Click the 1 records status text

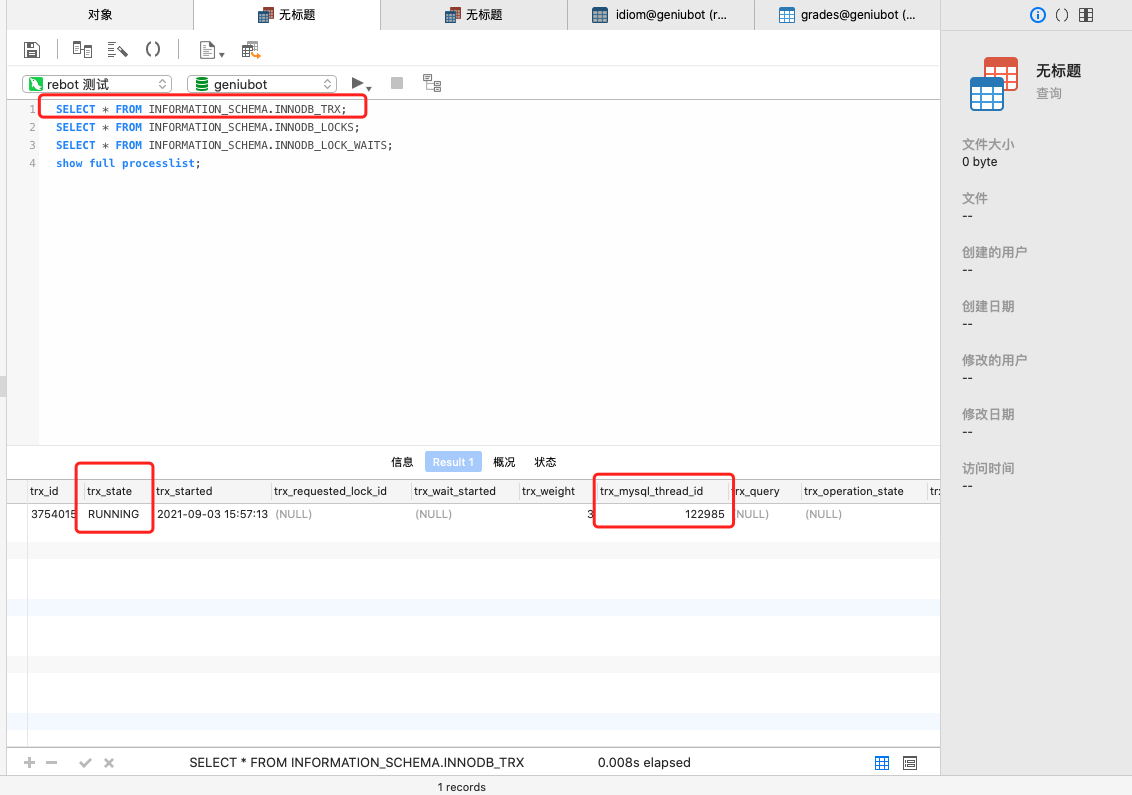[x=461, y=787]
